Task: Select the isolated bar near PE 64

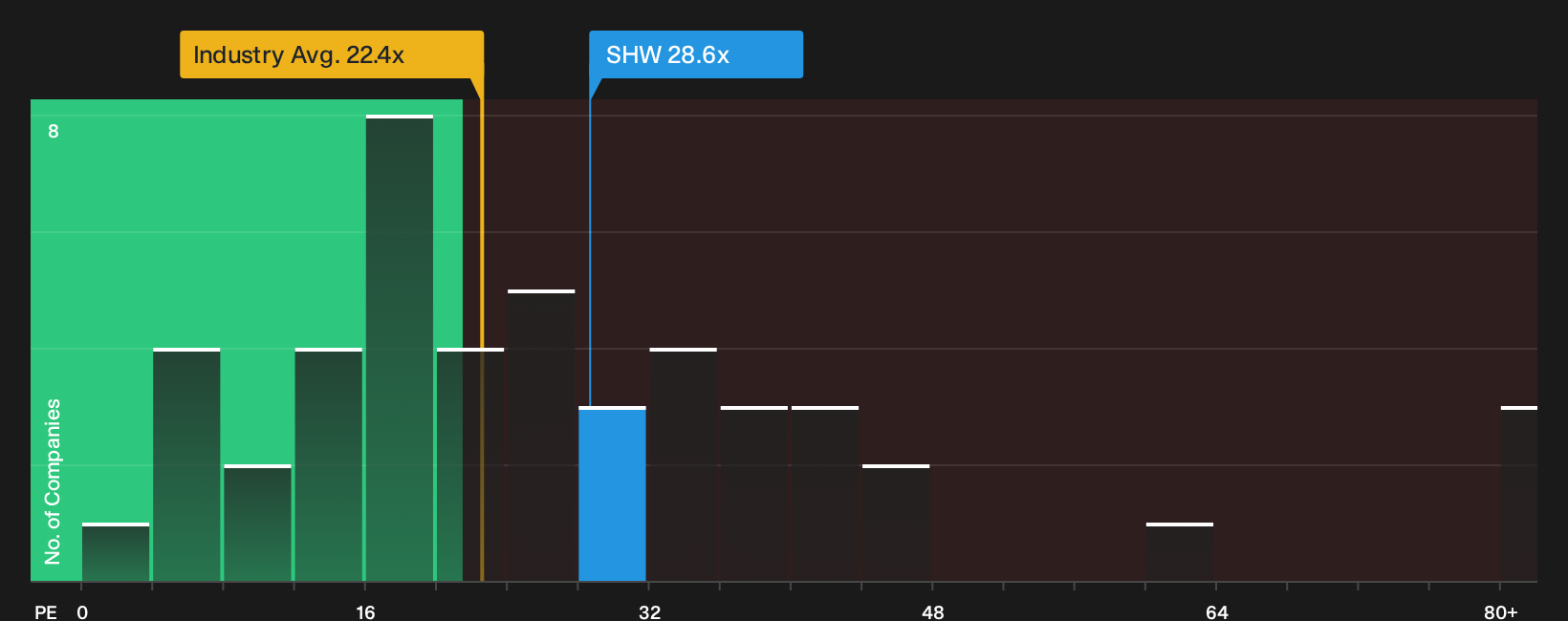Action: [1180, 552]
